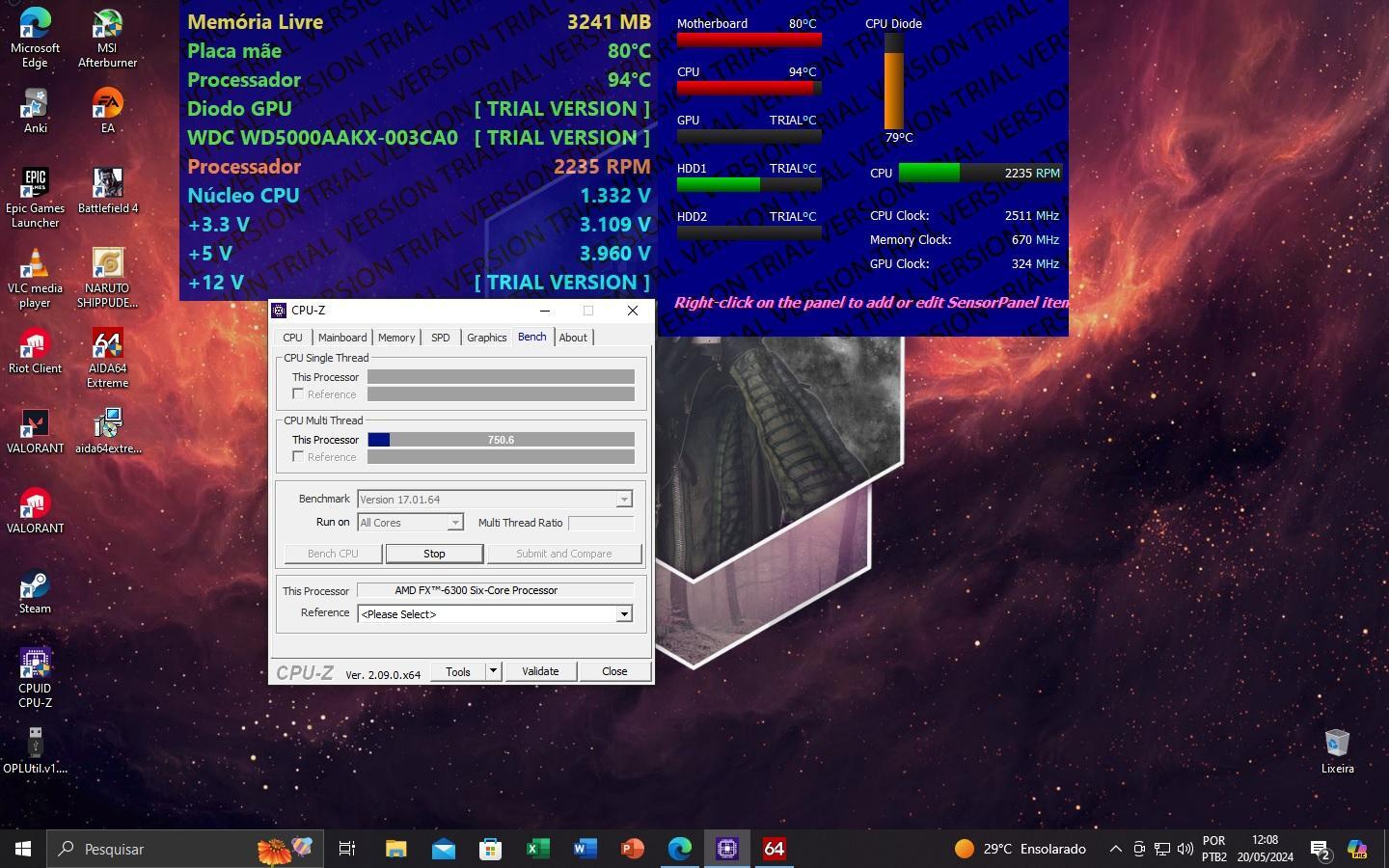This screenshot has width=1389, height=868.
Task: Select the EA desktop shortcut
Action: (107, 111)
